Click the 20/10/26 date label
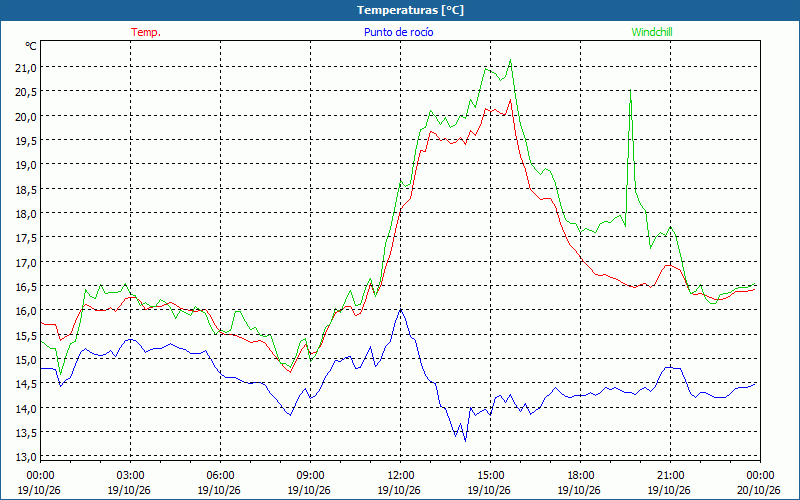Image resolution: width=800 pixels, height=500 pixels. (760, 490)
